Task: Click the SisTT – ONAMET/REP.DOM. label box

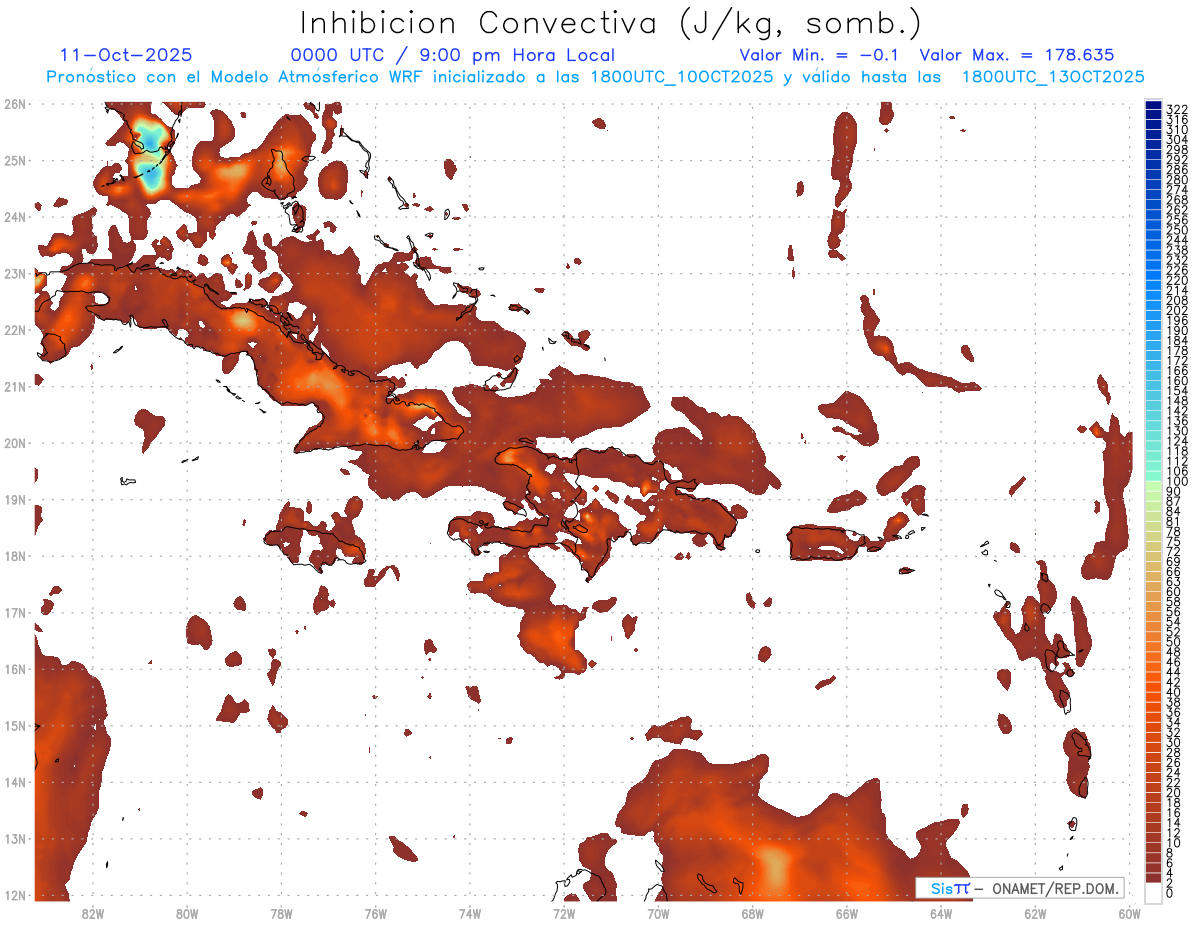Action: click(1020, 888)
